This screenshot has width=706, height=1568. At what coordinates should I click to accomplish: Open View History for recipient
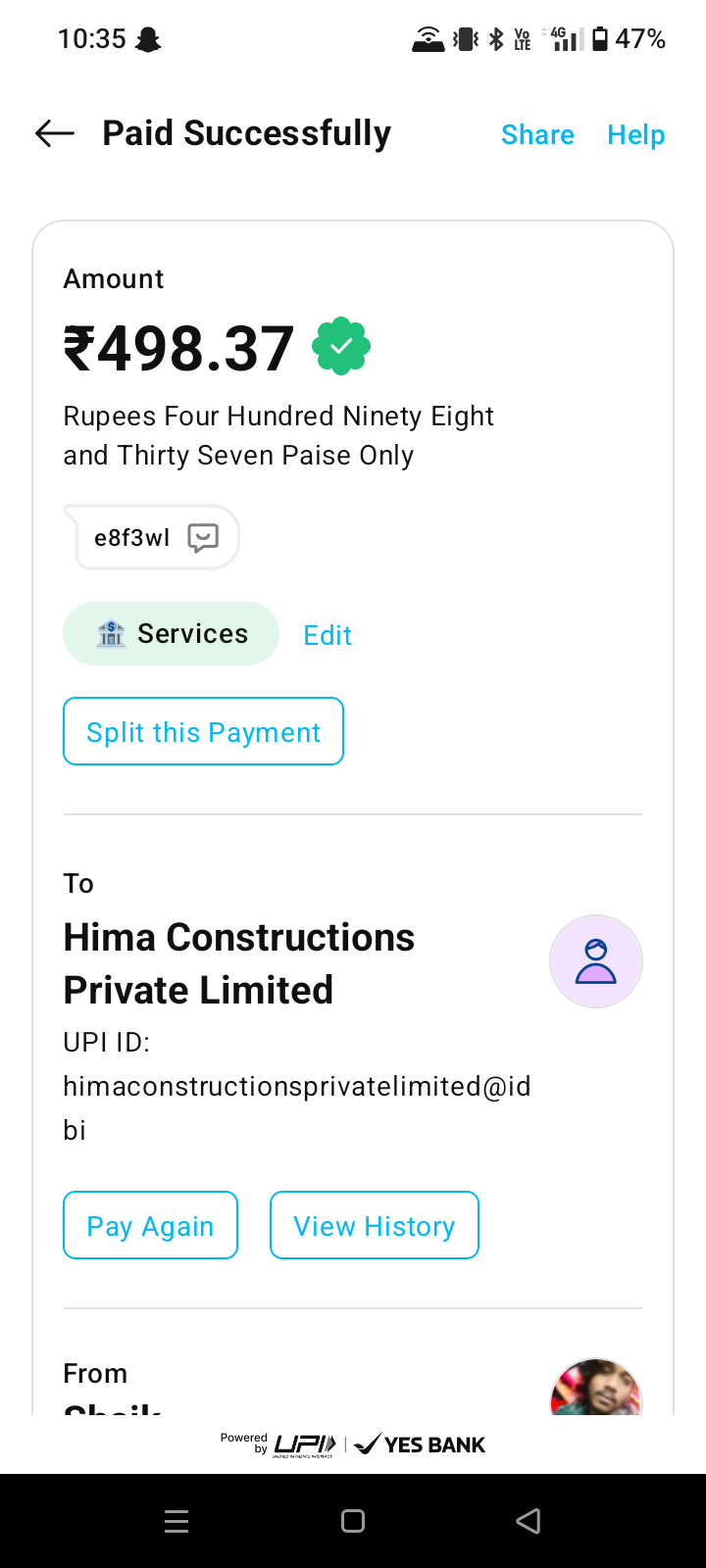[x=374, y=1225]
